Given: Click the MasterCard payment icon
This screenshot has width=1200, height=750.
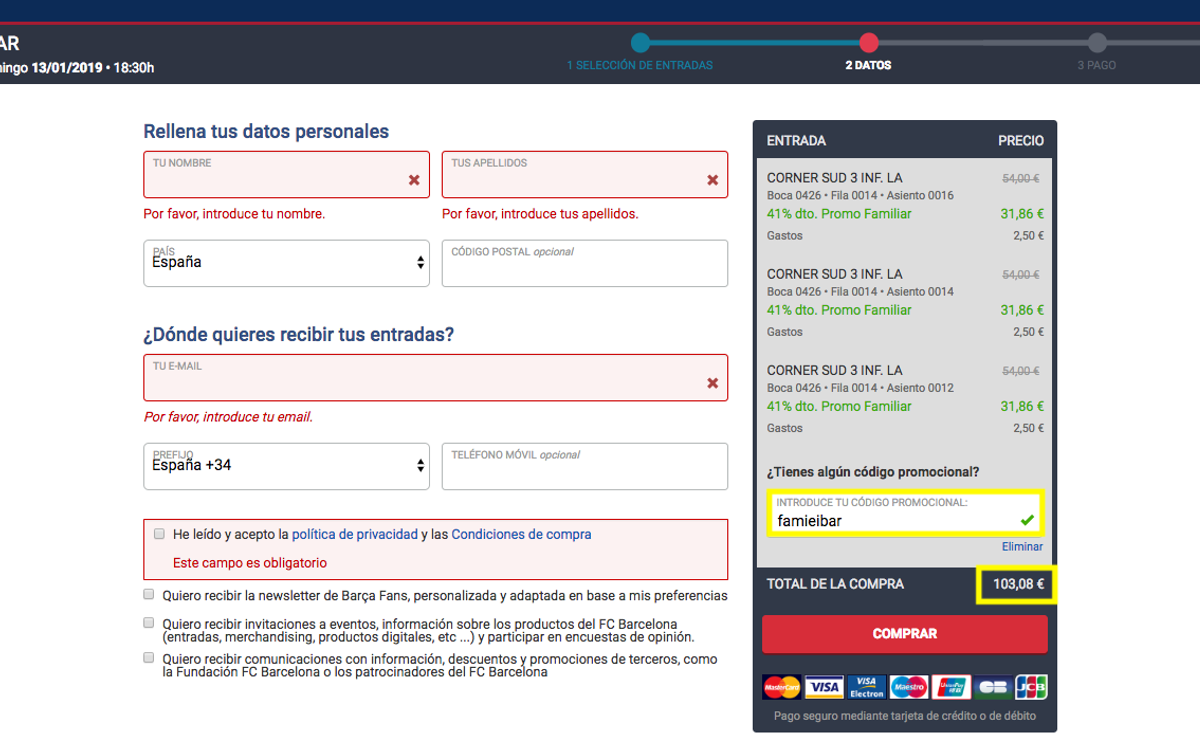Looking at the screenshot, I should tap(782, 686).
